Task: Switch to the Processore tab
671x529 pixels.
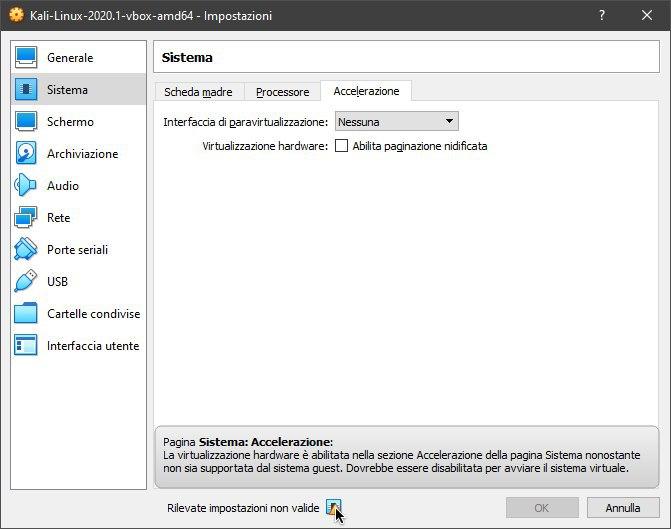Action: click(x=282, y=92)
